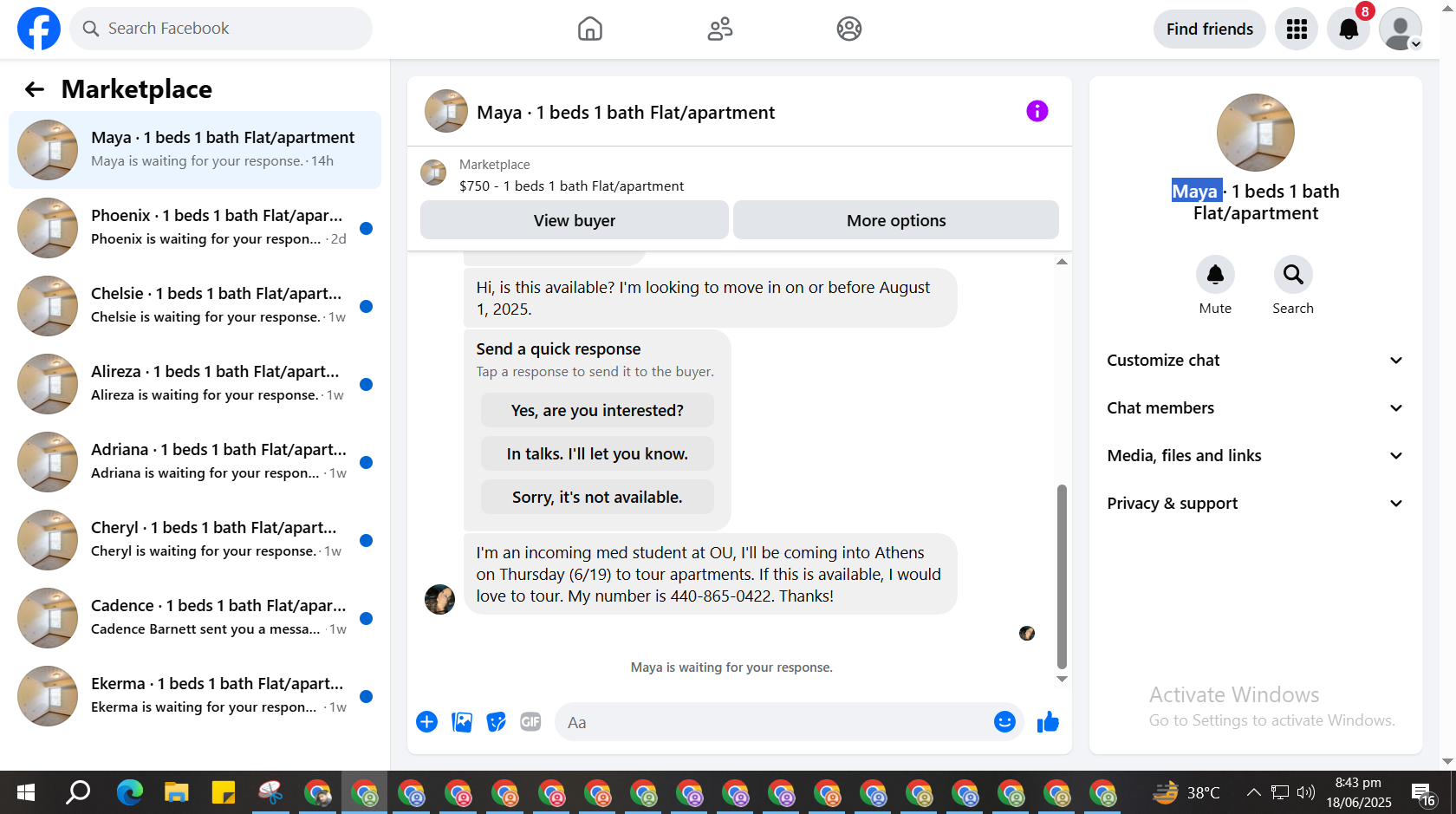Click the chat scrollbar down arrow
Viewport: 1456px width, 814px height.
coord(1062,679)
